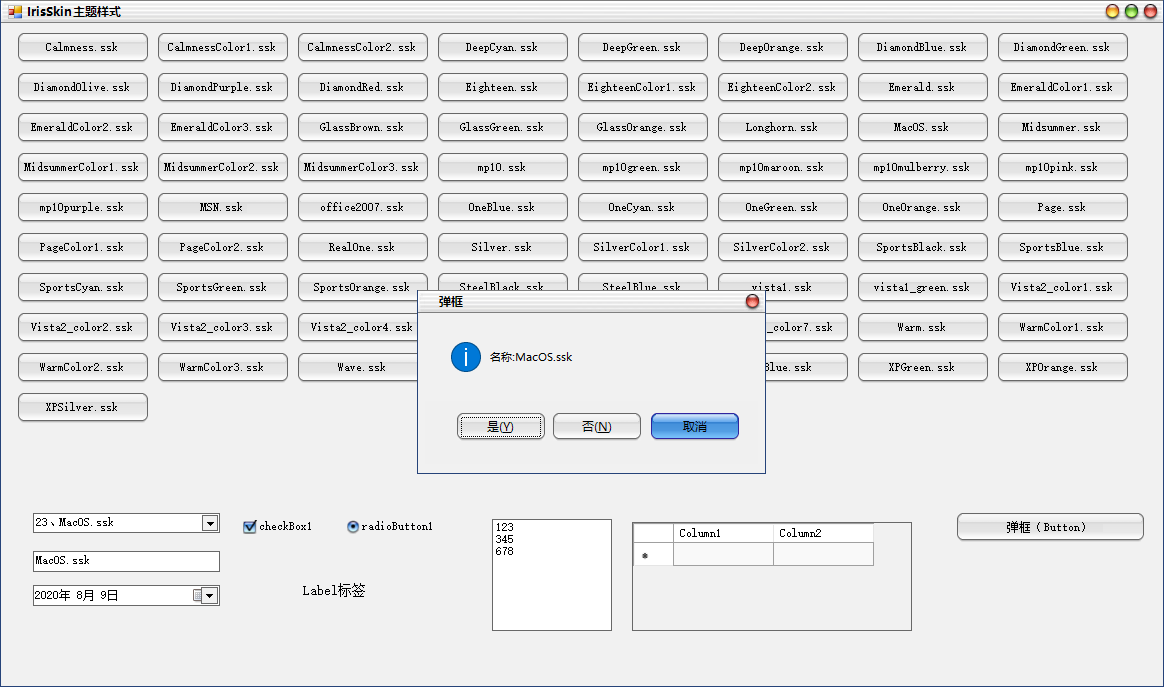Pick the XPGreen.ssk button
Image resolution: width=1164 pixels, height=687 pixels.
click(x=923, y=368)
